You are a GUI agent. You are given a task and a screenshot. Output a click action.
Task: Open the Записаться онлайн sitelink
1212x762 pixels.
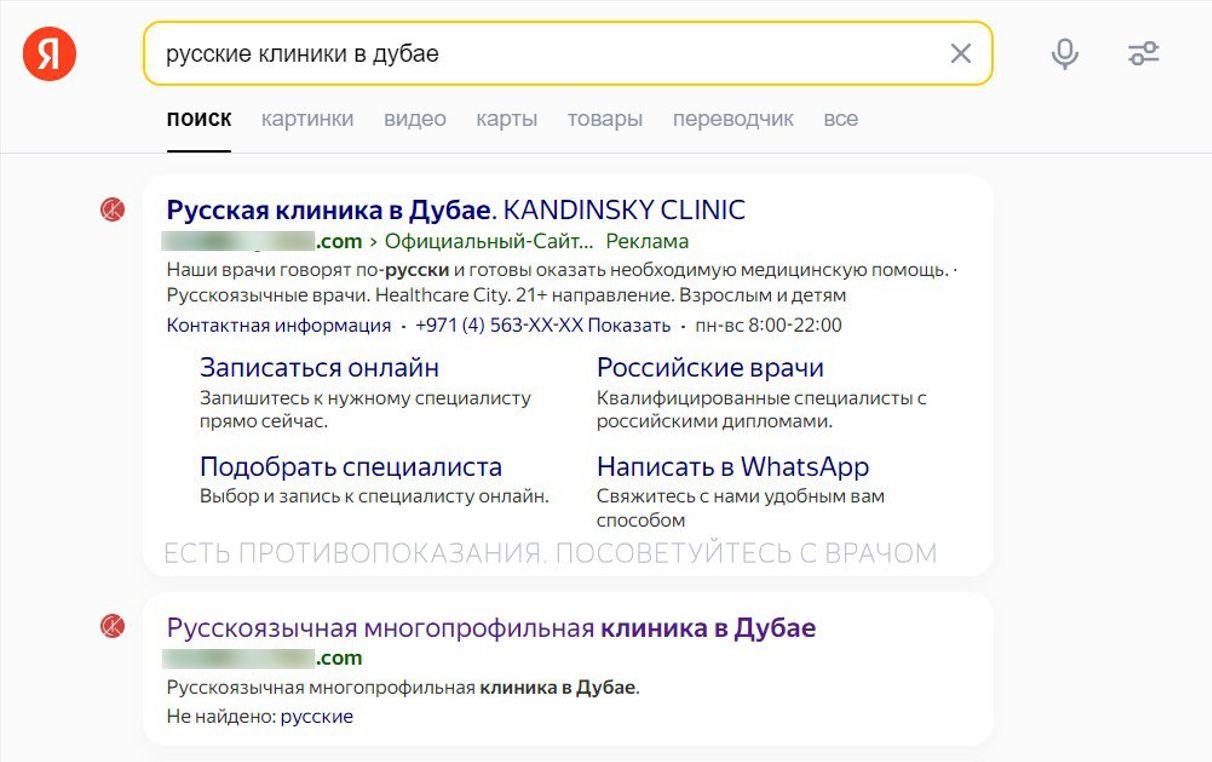(319, 368)
